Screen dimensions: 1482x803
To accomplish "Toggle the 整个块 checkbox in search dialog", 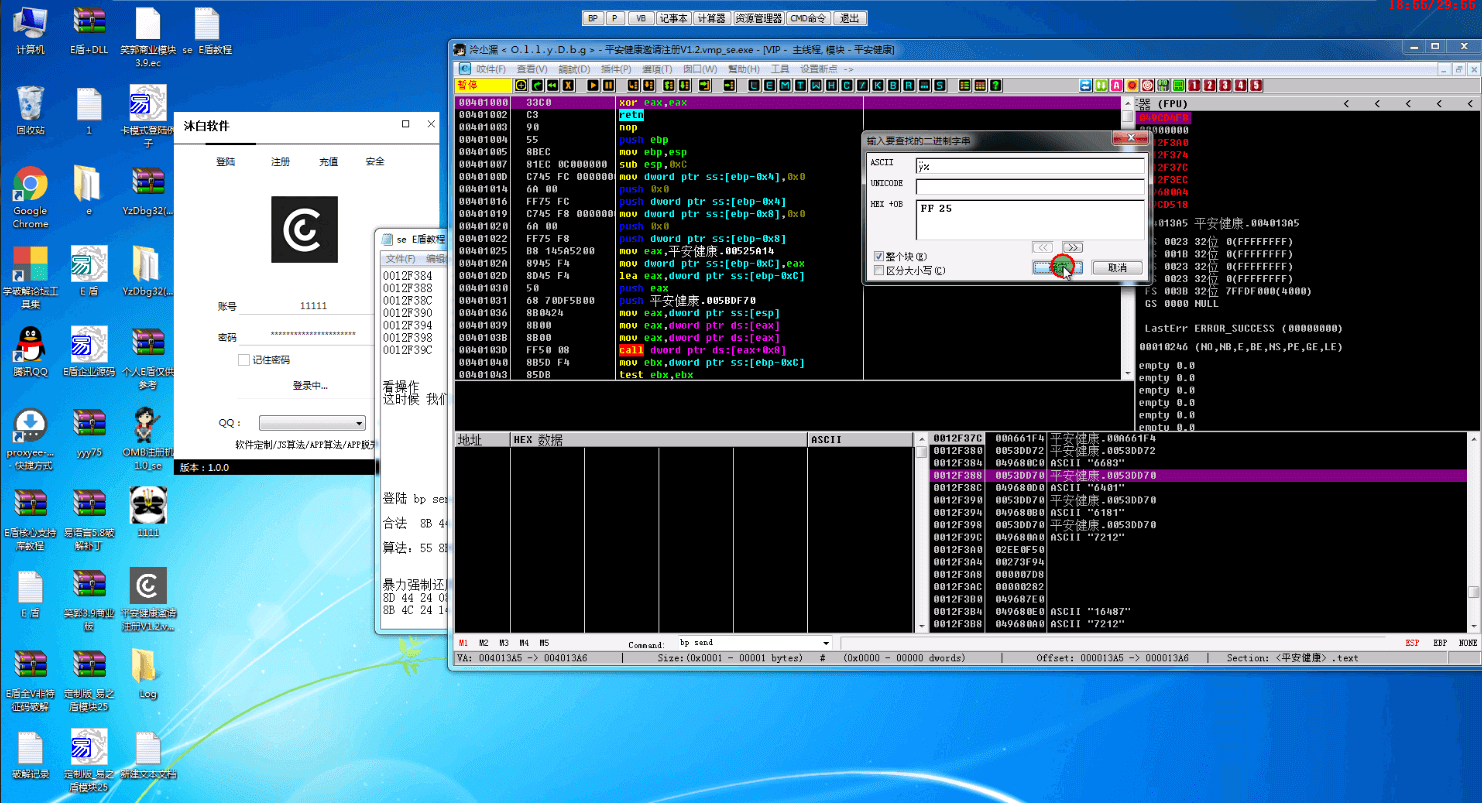I will pos(879,257).
